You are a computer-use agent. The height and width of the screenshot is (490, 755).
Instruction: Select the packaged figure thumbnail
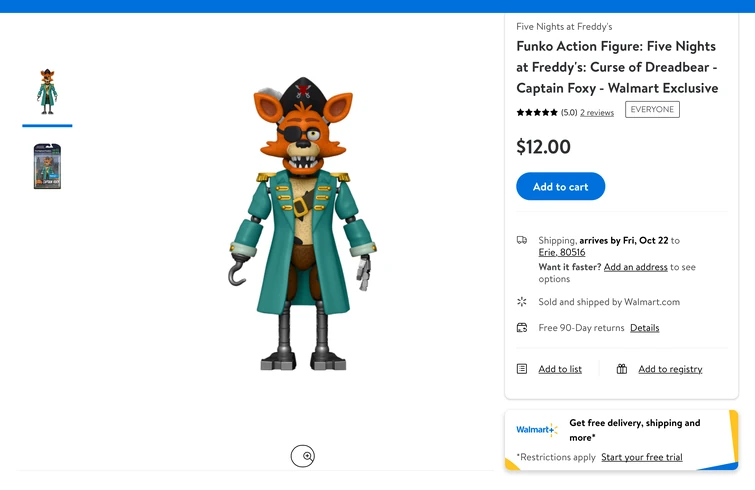click(x=47, y=166)
